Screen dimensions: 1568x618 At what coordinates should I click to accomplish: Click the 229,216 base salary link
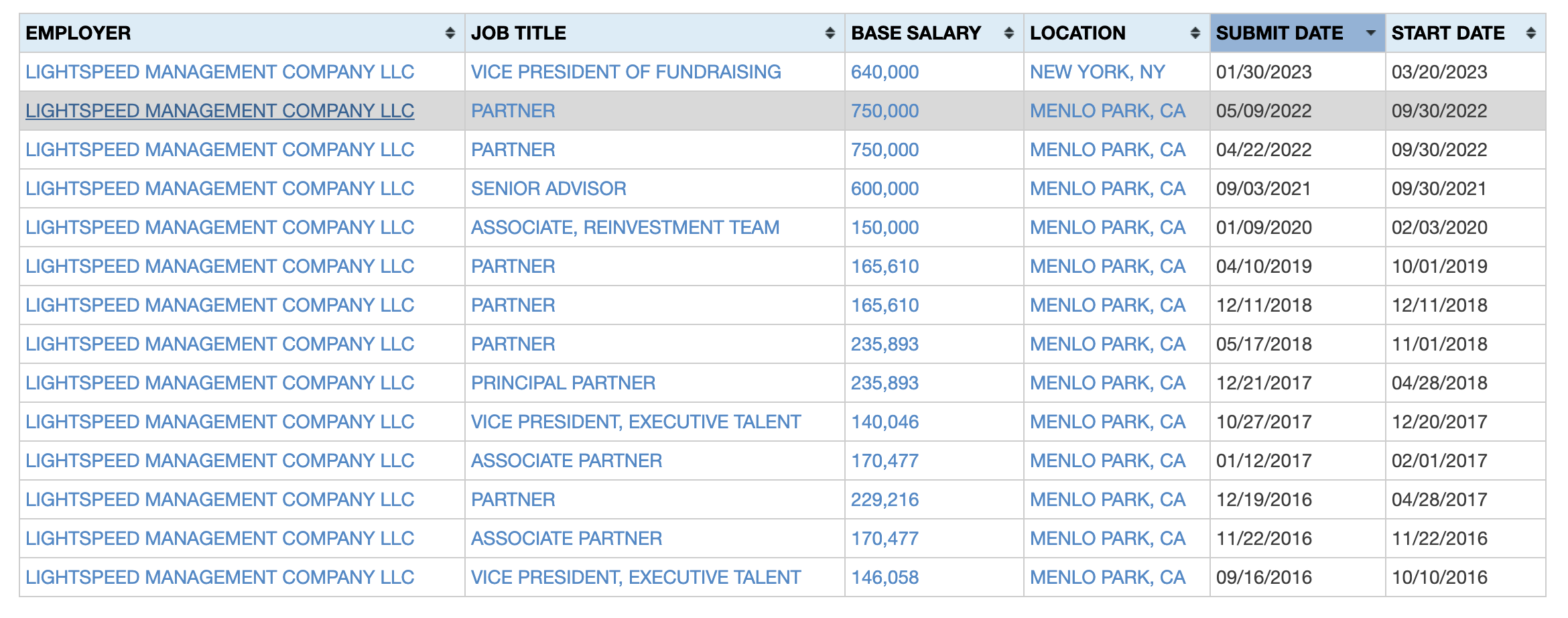[x=885, y=499]
